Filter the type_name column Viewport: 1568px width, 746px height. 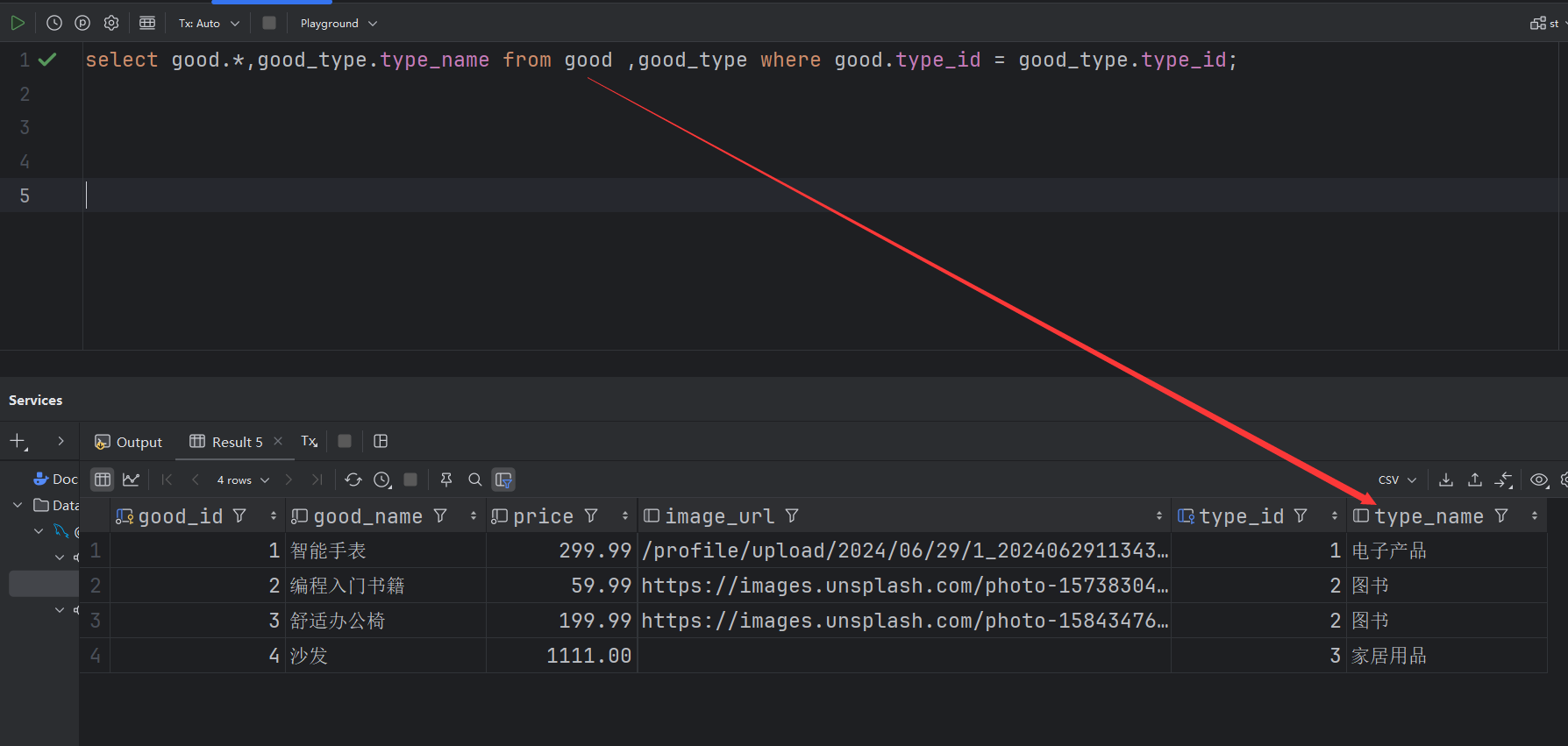point(1501,516)
